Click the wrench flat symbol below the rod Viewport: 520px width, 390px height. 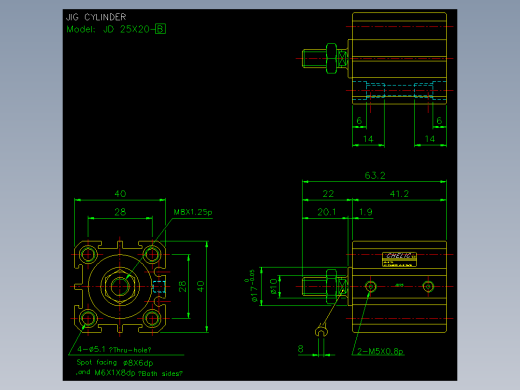click(x=321, y=331)
